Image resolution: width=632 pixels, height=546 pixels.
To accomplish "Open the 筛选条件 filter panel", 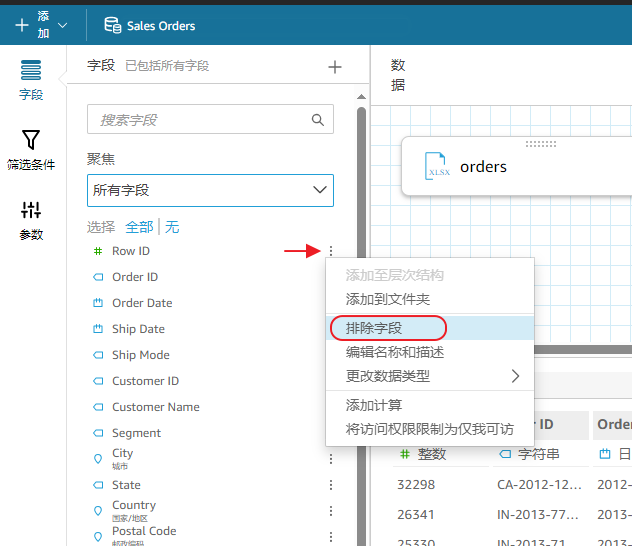I will pos(31,149).
